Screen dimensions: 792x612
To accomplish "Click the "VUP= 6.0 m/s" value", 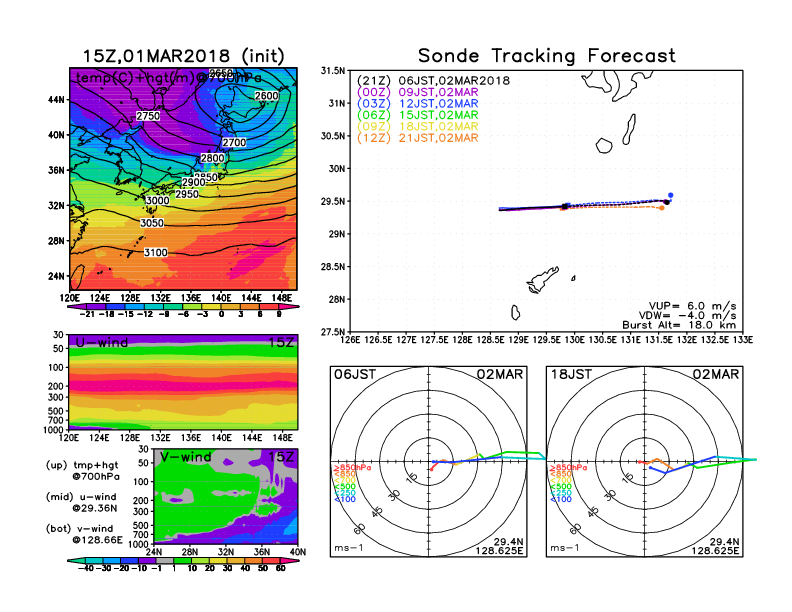I will tap(692, 306).
